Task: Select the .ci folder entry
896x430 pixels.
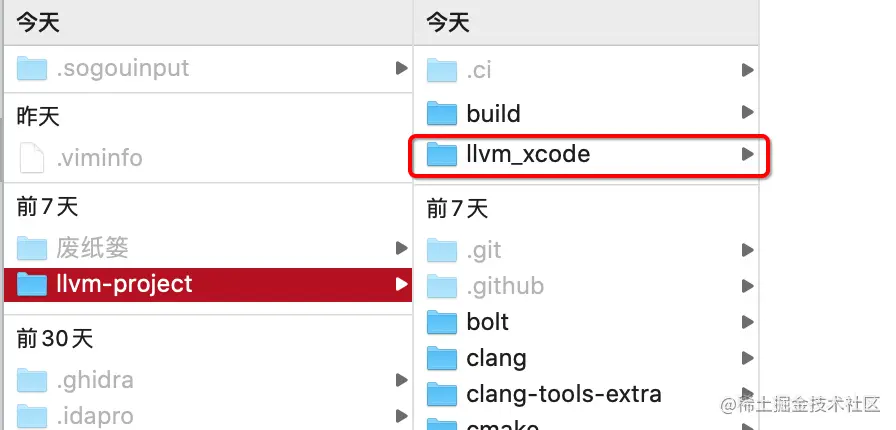Action: click(591, 70)
